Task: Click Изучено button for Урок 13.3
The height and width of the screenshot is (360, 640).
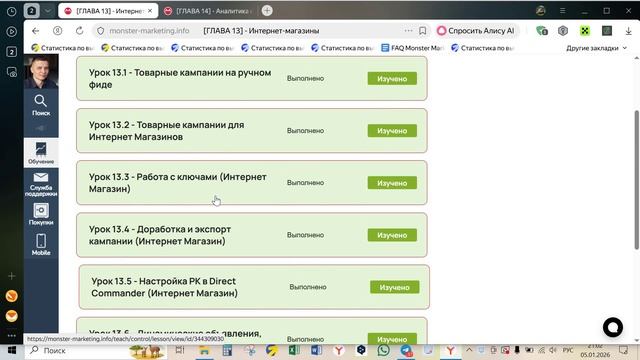Action: coord(392,183)
